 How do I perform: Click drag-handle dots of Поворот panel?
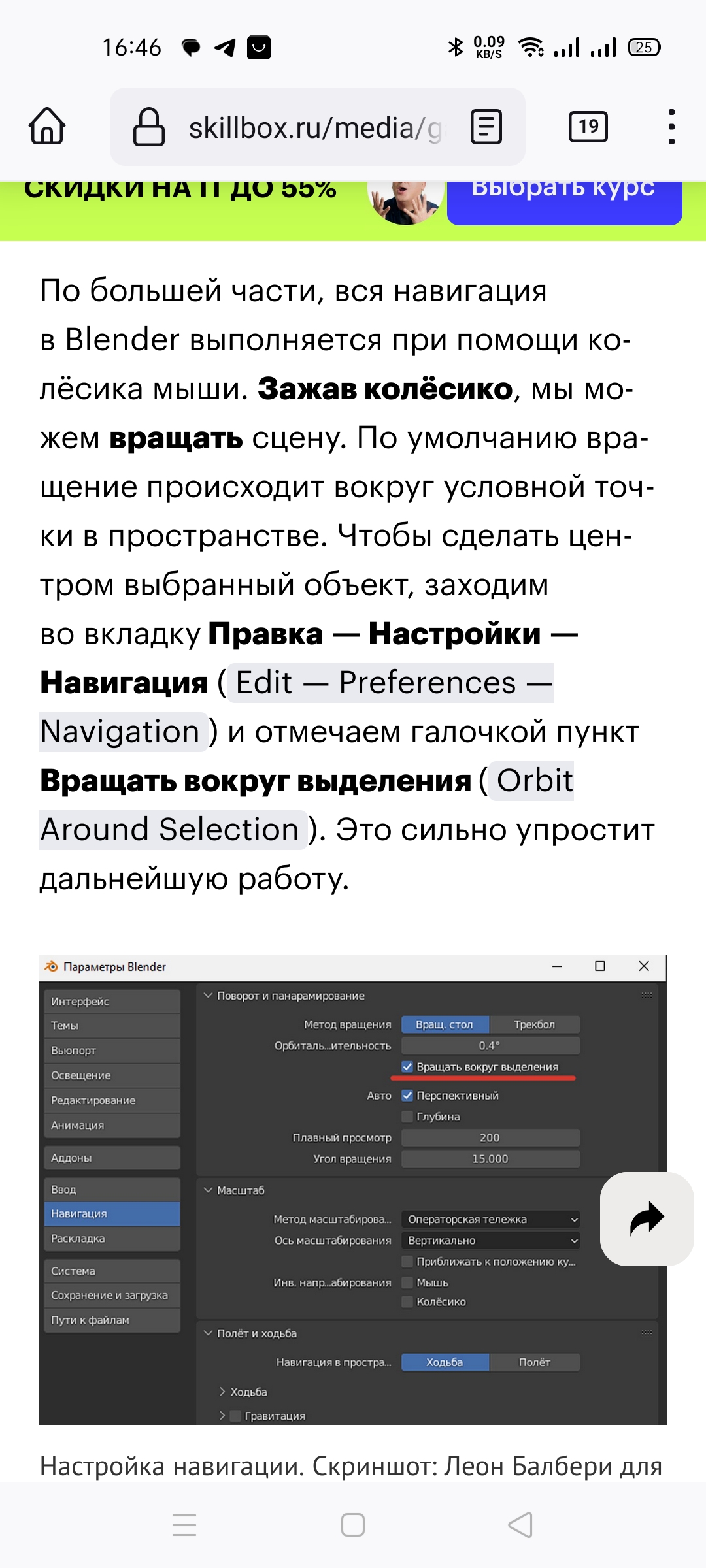[647, 995]
